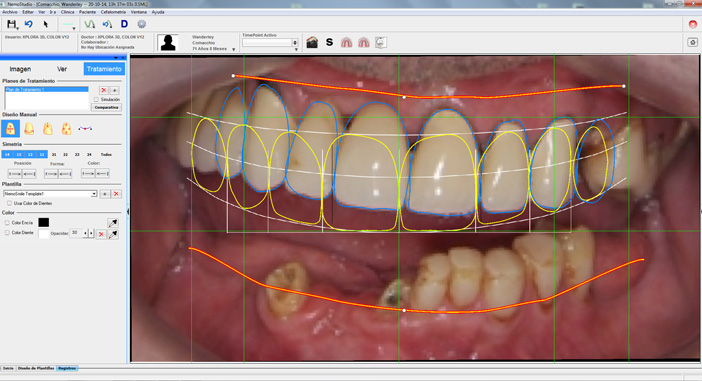Collapse the left panel with side arrow

tap(128, 211)
